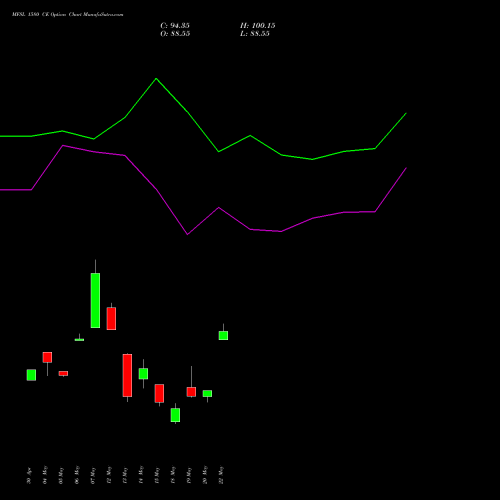Click the "20 May" date axis label
Image resolution: width=500 pixels, height=500 pixels.
pyautogui.click(x=205, y=475)
